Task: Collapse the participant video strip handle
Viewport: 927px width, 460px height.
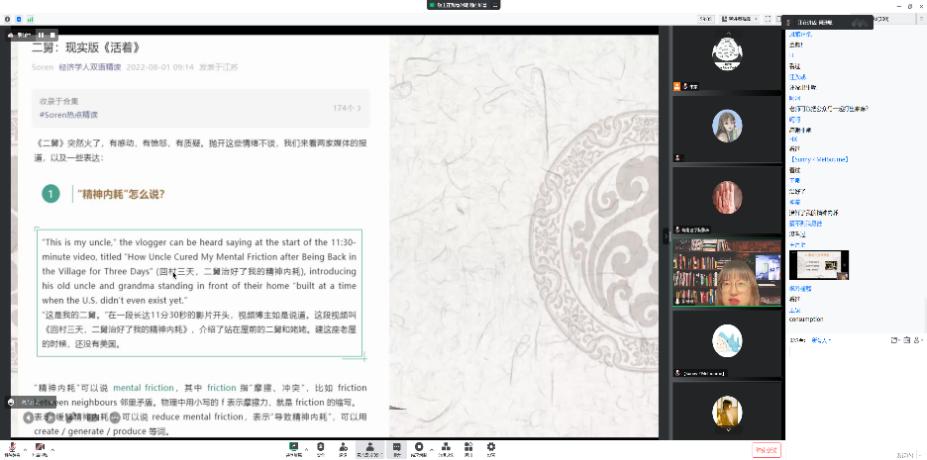Action: click(665, 236)
